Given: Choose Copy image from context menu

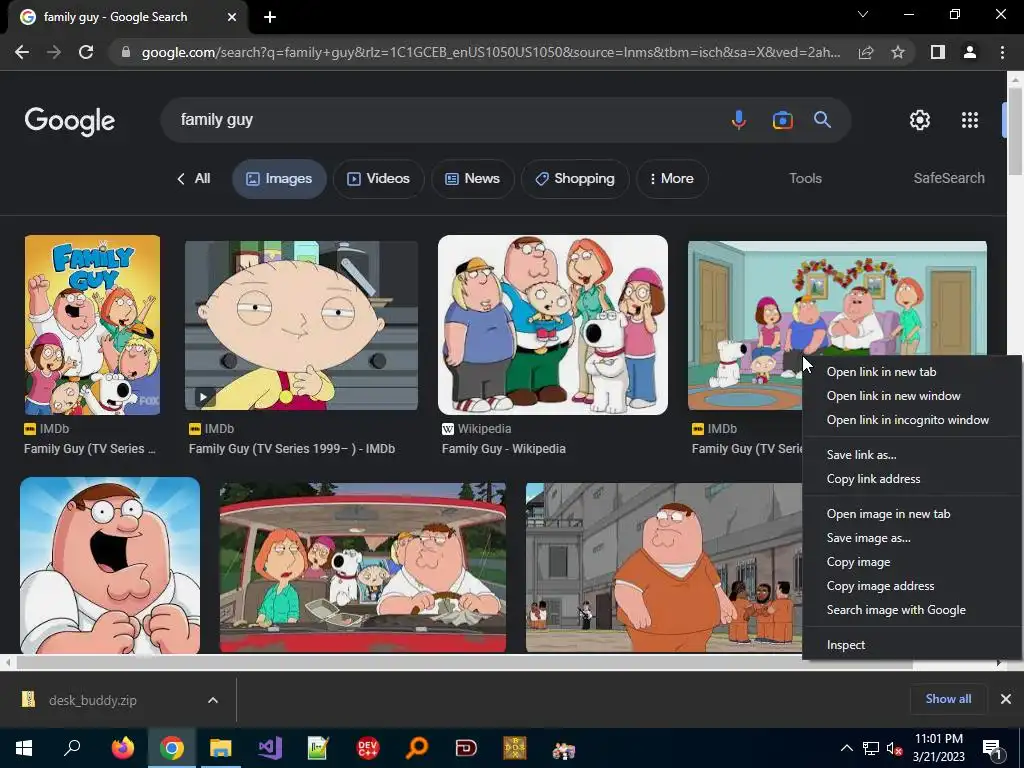Looking at the screenshot, I should [912, 562].
